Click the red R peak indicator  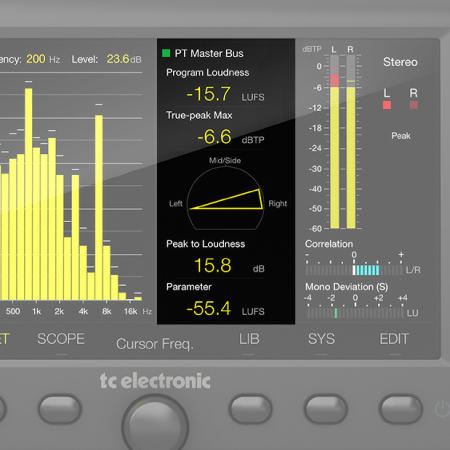(413, 105)
